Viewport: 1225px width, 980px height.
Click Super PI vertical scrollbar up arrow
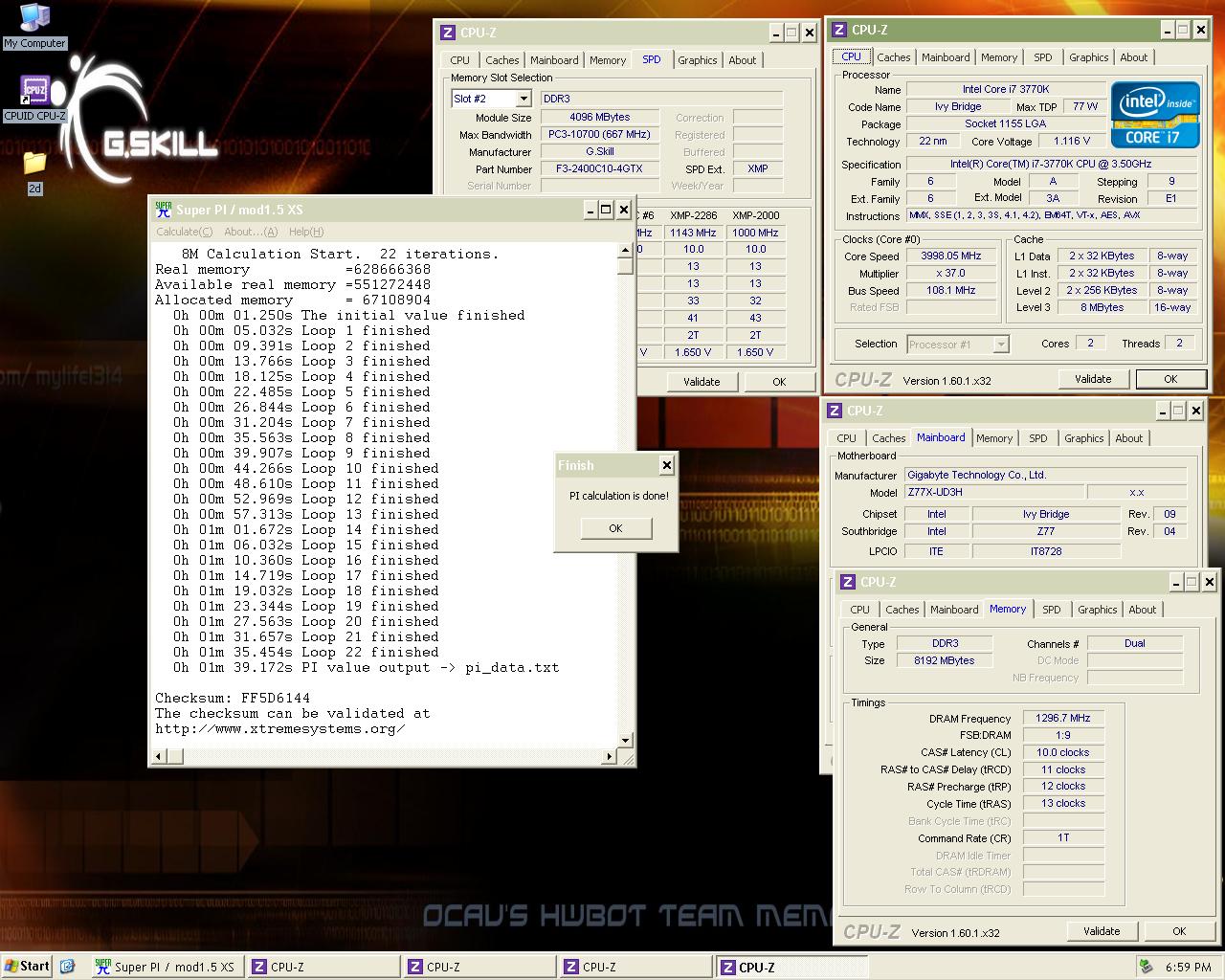pos(626,251)
